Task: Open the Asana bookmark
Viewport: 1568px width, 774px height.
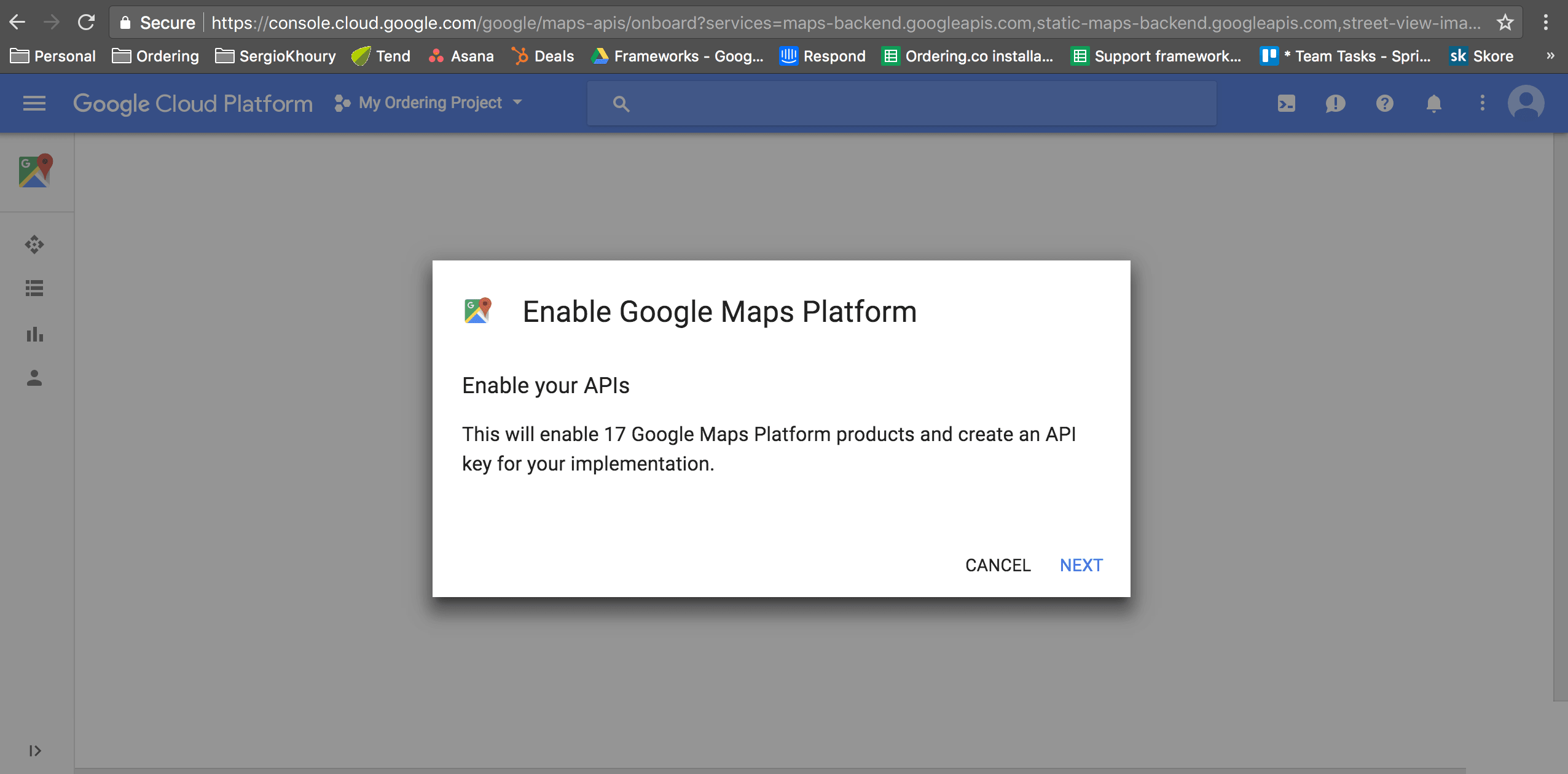Action: click(461, 57)
